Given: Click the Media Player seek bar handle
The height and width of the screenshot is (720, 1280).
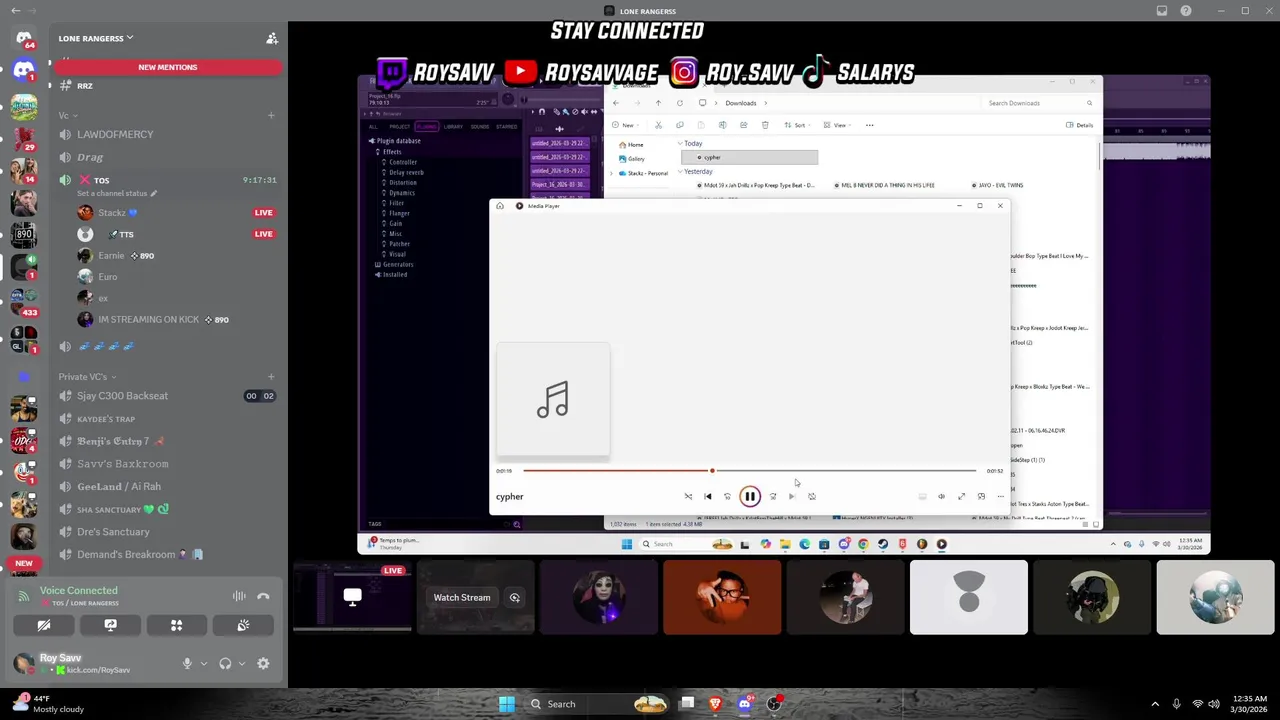Looking at the screenshot, I should (x=712, y=471).
